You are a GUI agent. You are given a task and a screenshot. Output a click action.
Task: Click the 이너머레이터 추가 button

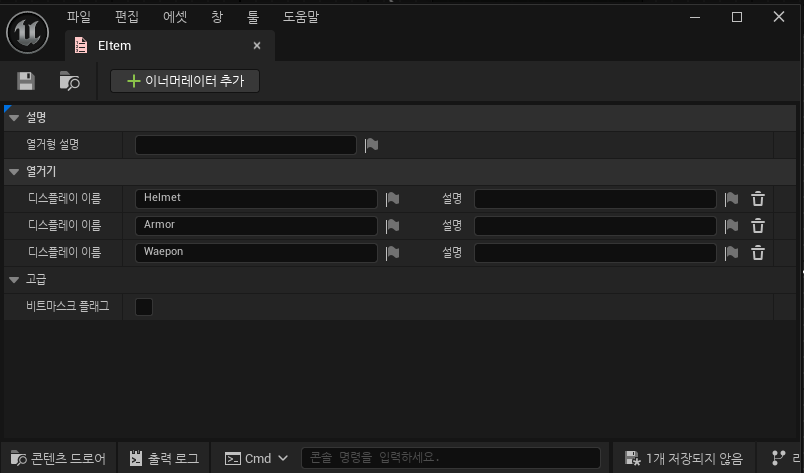[185, 81]
